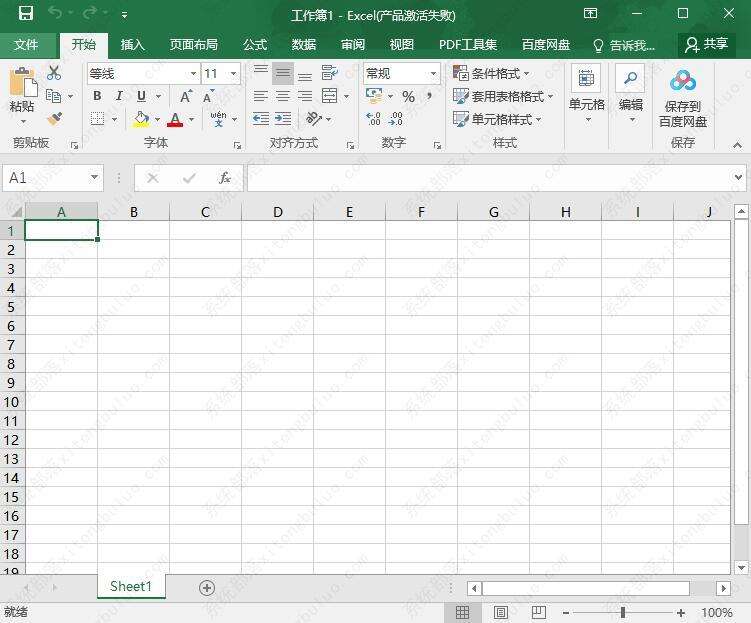Viewport: 751px width, 623px height.
Task: Add a new sheet with plus button
Action: [207, 588]
